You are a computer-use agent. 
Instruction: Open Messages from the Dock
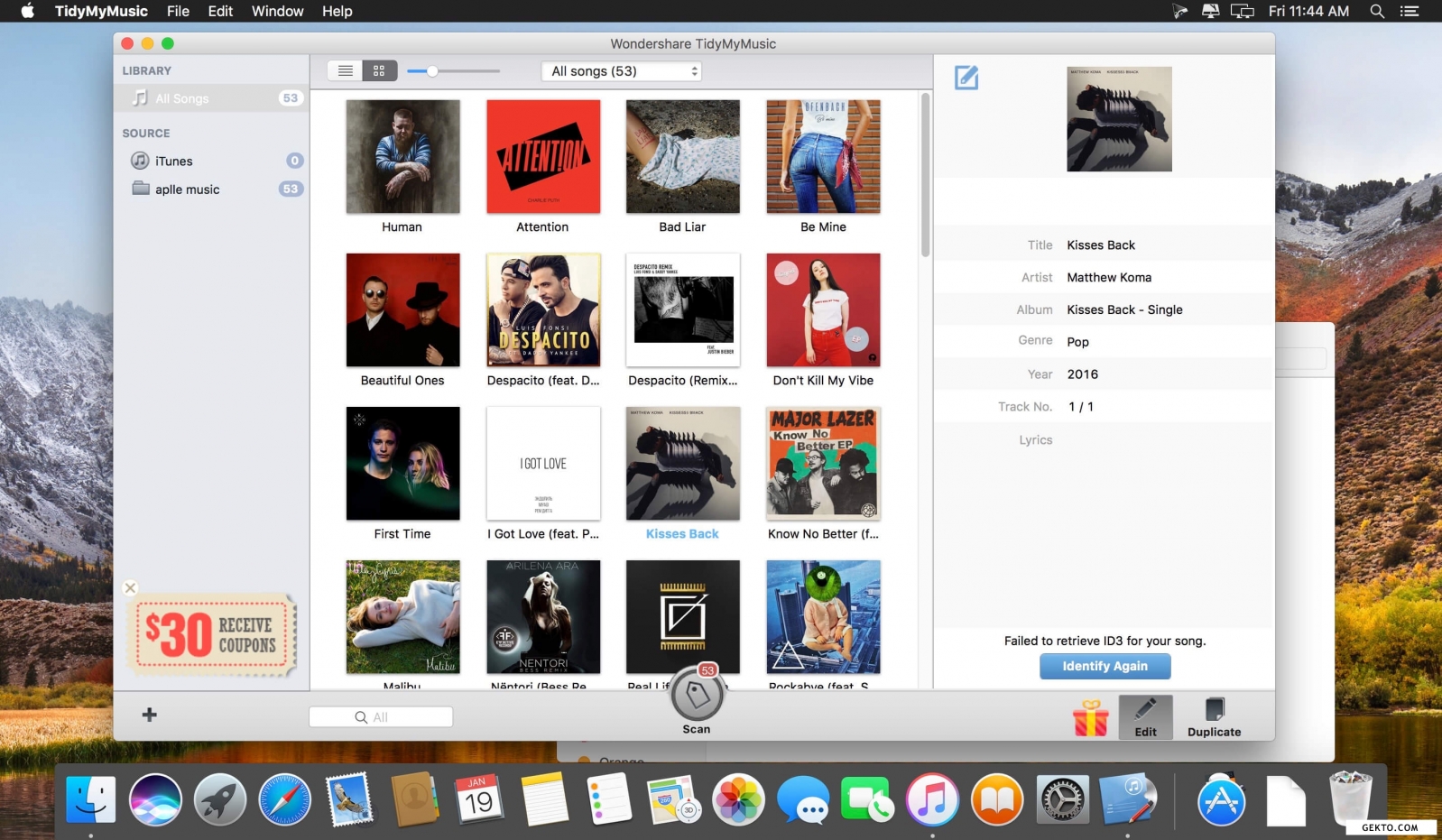803,799
